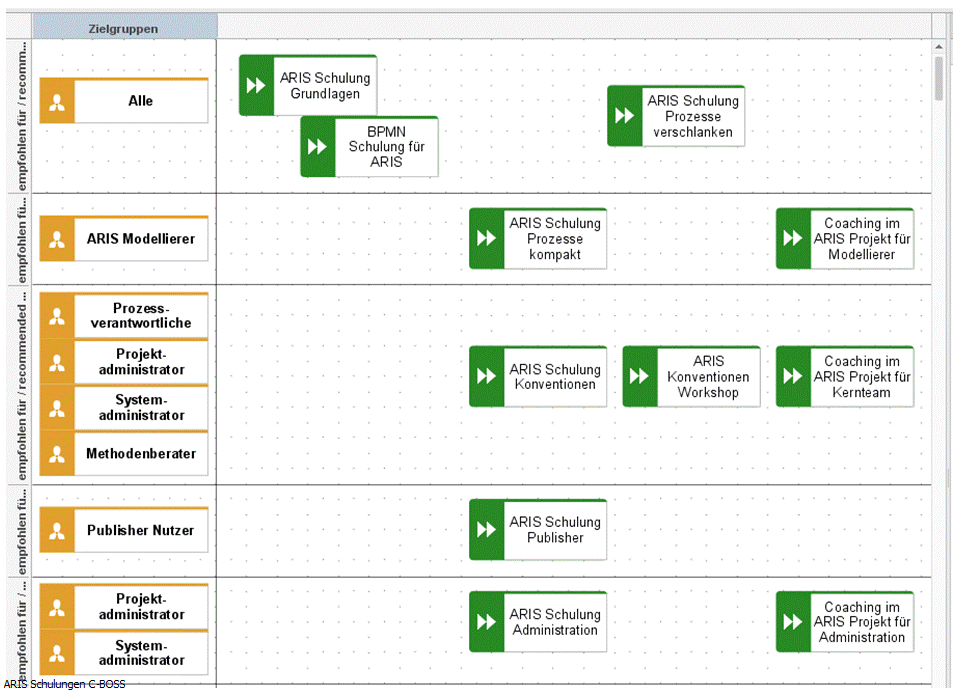Select 'Coaching im ARIS Projekt für Modellierer' text
960x694 pixels.
click(862, 239)
